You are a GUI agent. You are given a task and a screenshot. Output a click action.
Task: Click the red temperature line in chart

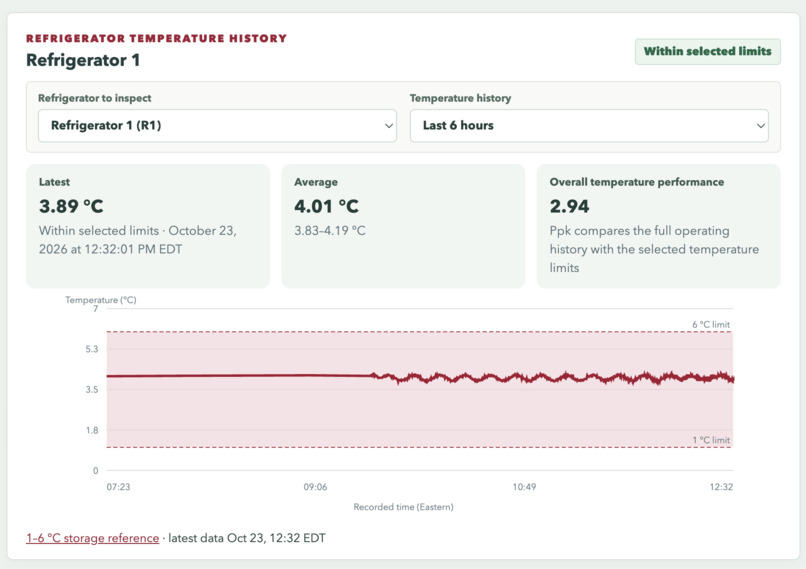coord(420,378)
